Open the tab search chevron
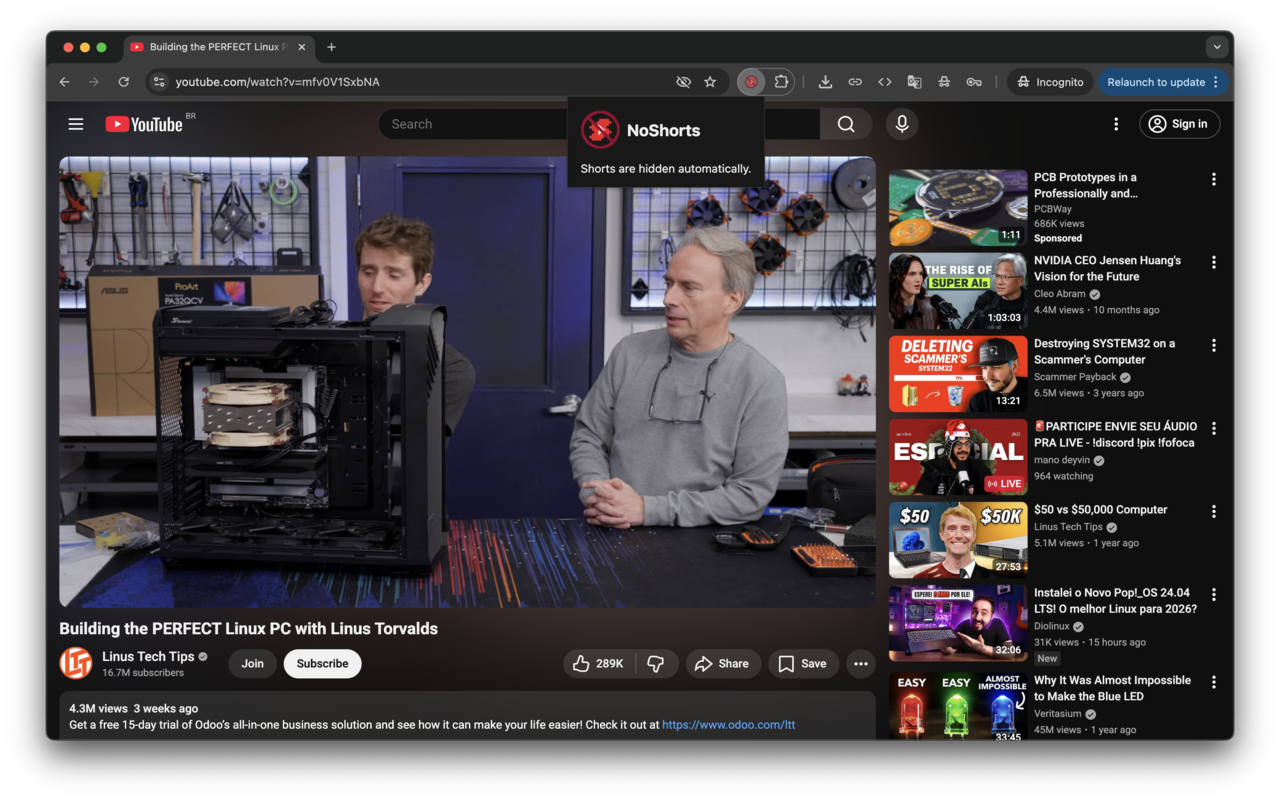This screenshot has height=800, width=1280. click(x=1217, y=47)
